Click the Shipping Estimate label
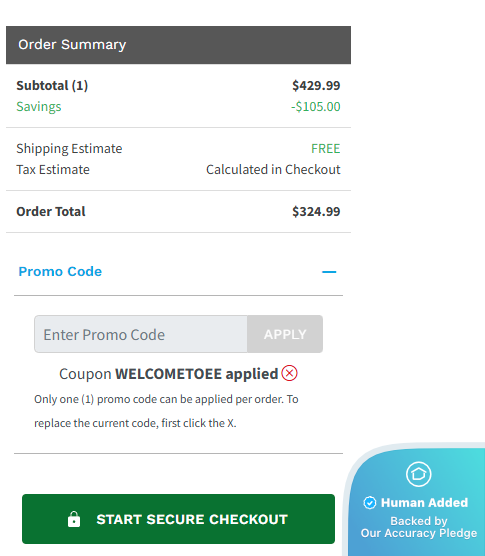The image size is (485, 556). point(69,149)
